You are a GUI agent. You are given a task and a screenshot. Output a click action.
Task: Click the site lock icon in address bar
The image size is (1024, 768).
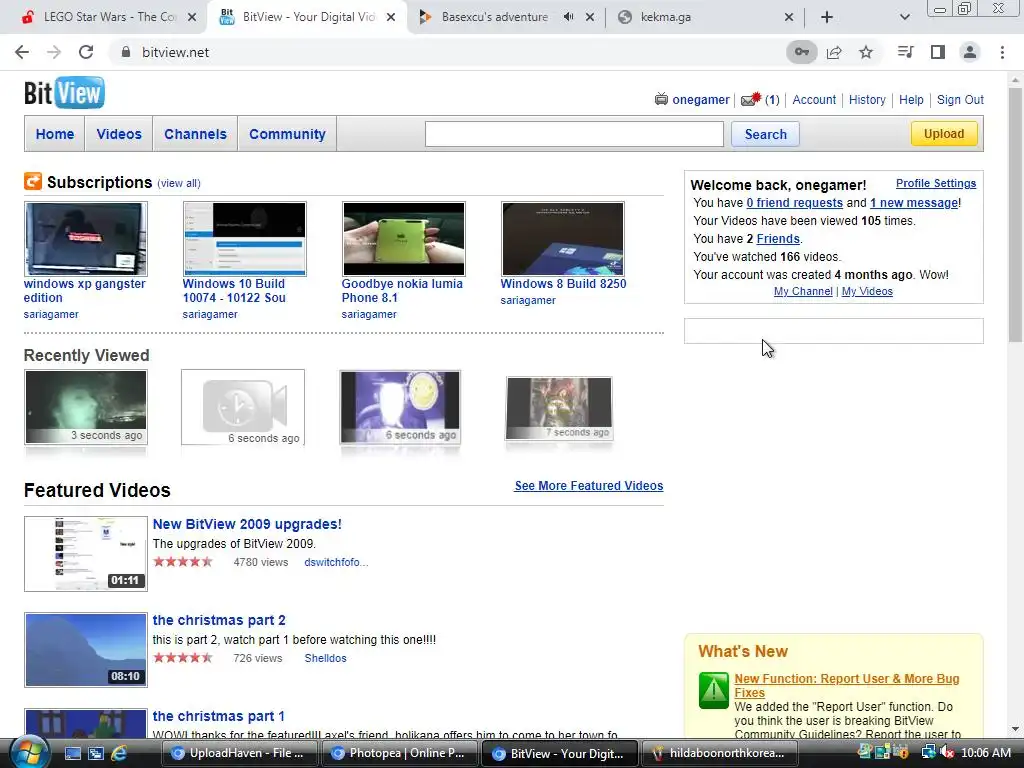tap(126, 52)
